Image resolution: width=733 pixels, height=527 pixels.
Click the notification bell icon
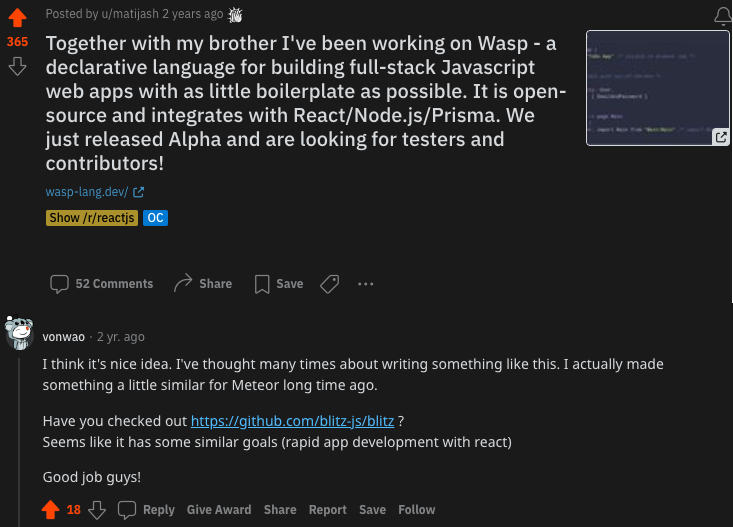(x=722, y=16)
